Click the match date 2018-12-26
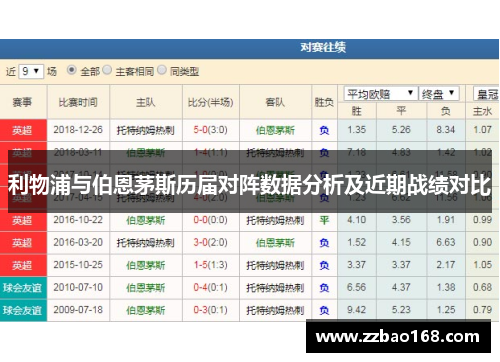The width and height of the screenshot is (500, 362). point(78,130)
